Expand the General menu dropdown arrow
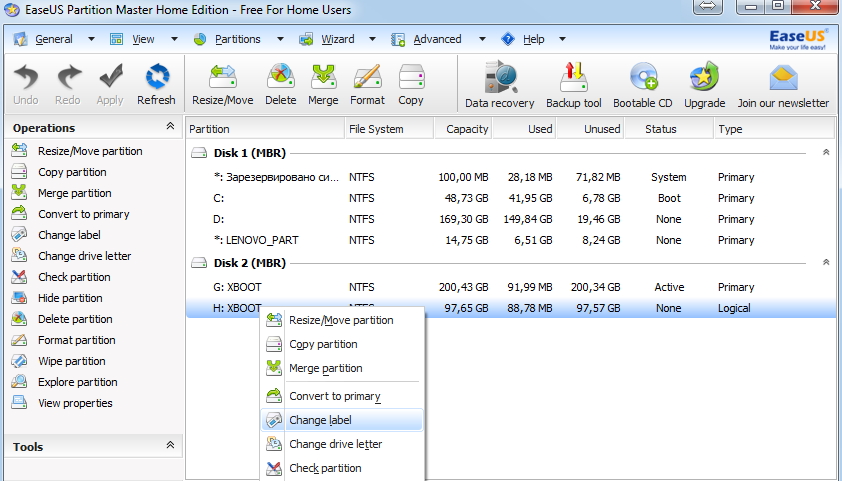Image resolution: width=842 pixels, height=481 pixels. [91, 39]
